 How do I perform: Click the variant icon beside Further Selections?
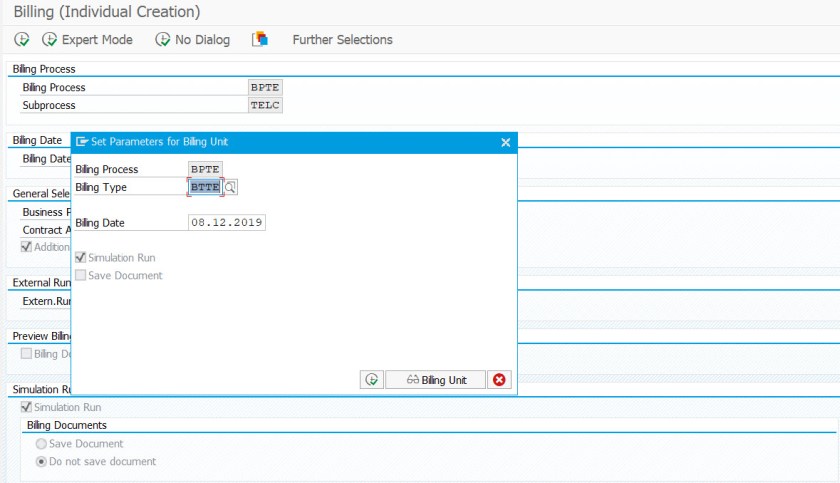pyautogui.click(x=260, y=39)
